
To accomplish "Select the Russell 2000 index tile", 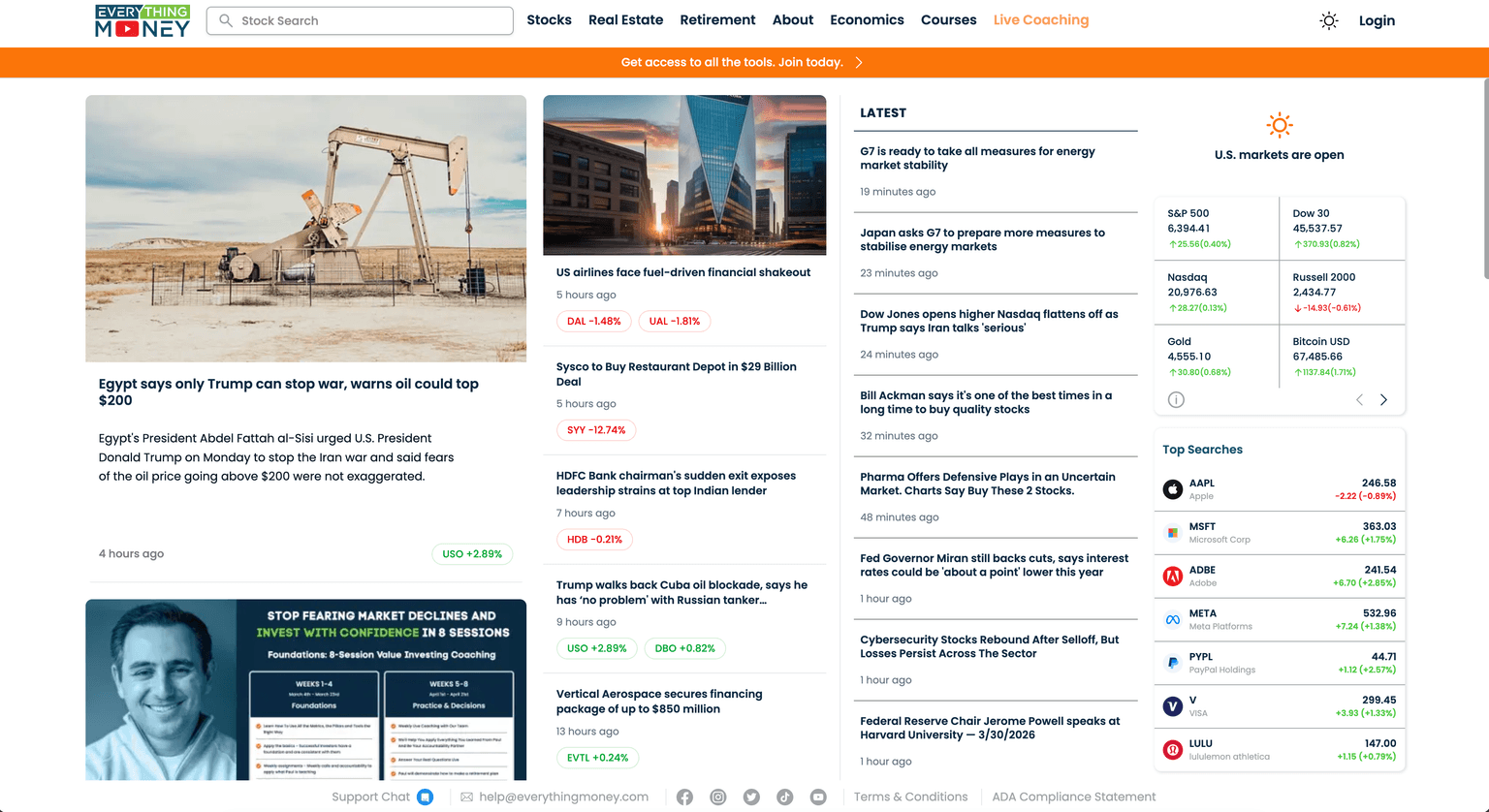I will coord(1343,292).
